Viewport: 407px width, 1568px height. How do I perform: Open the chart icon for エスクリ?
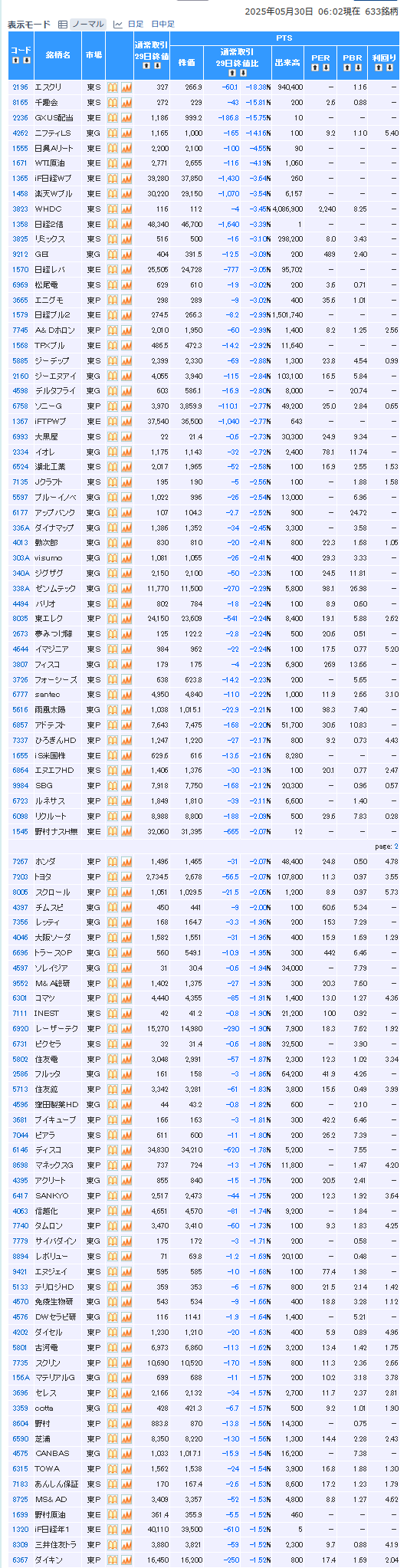[126, 87]
